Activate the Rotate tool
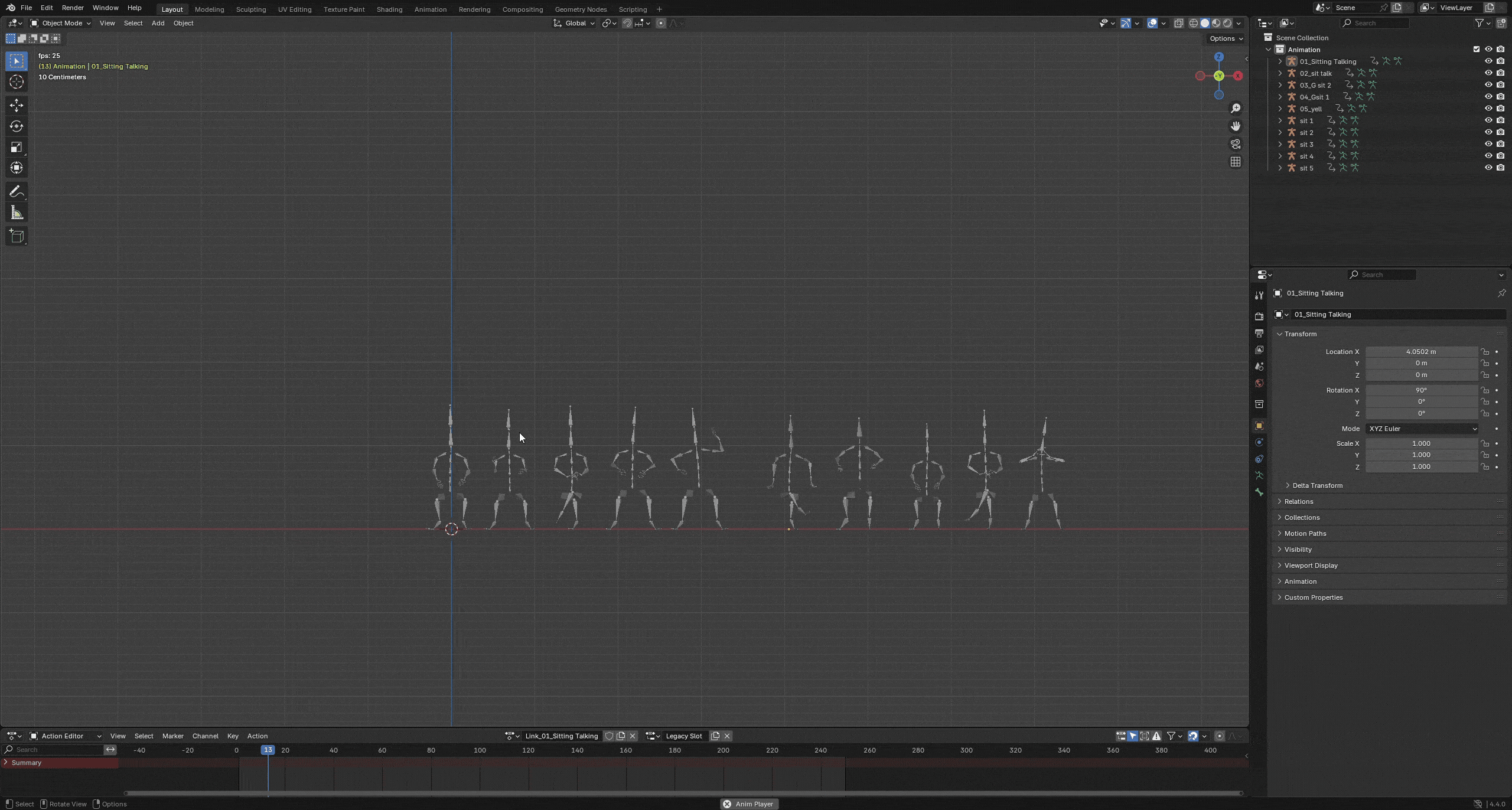 (17, 126)
